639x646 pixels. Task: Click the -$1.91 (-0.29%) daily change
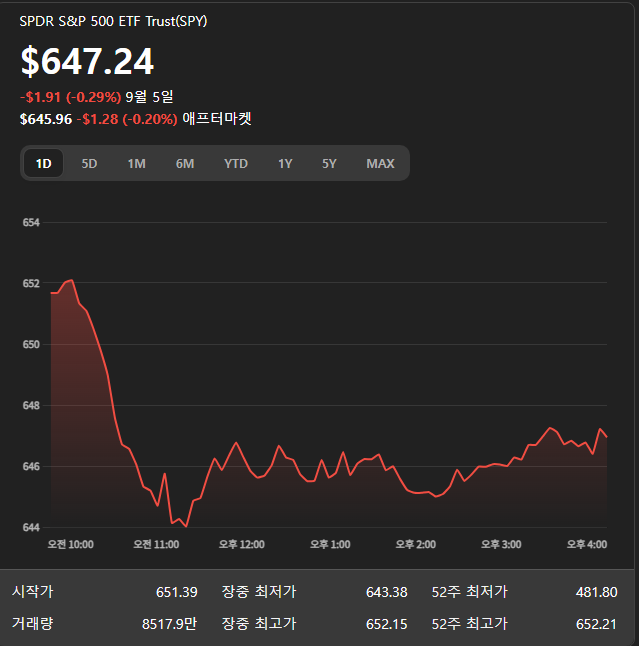(x=70, y=97)
